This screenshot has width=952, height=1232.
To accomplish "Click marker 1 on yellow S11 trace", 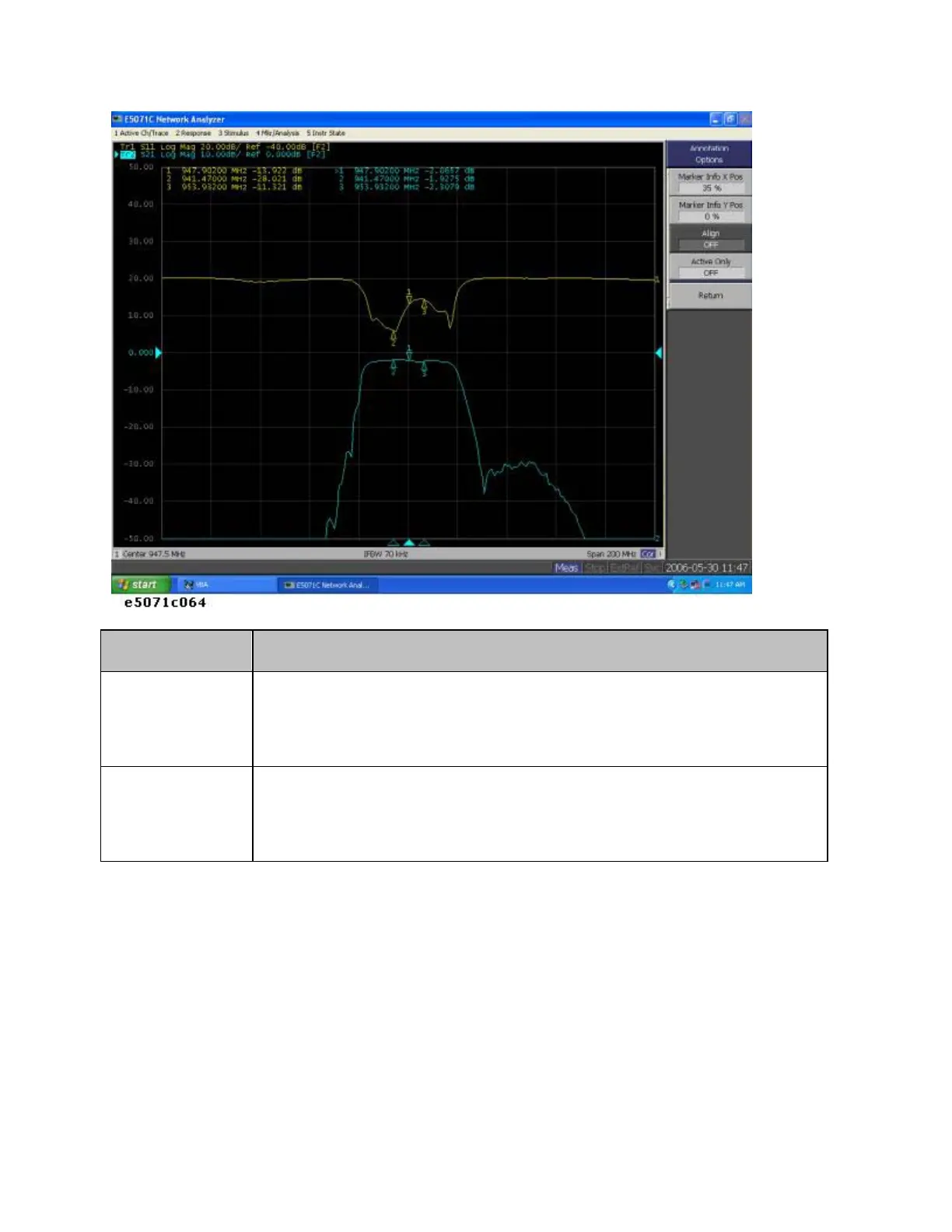I will pyautogui.click(x=409, y=296).
